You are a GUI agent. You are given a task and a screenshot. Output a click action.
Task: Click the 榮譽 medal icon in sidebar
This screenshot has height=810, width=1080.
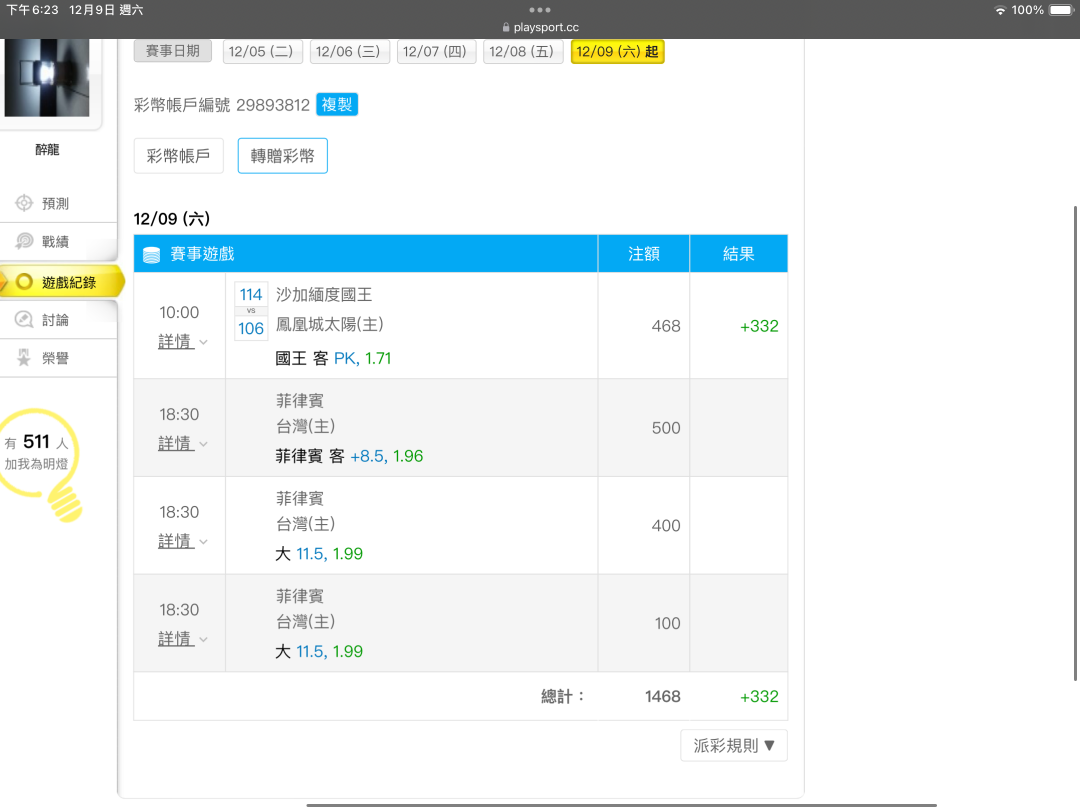pos(24,357)
